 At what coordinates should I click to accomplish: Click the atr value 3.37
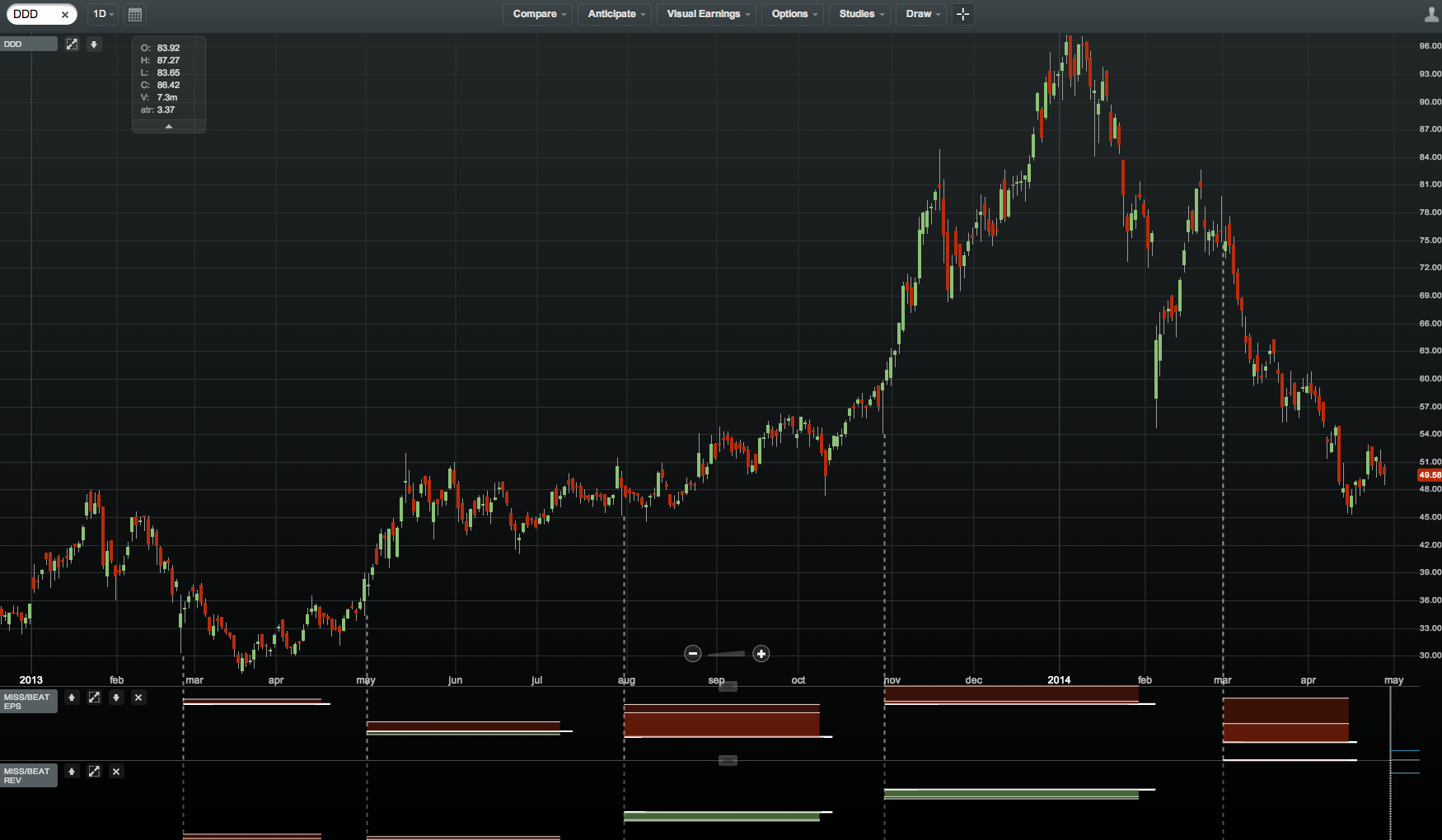[166, 110]
